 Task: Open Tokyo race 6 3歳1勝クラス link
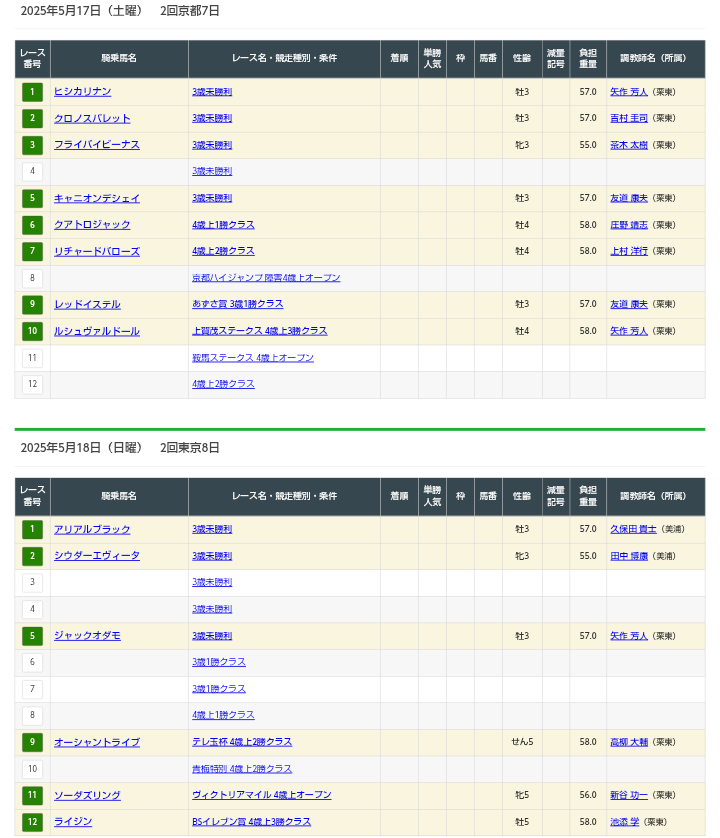(x=219, y=662)
